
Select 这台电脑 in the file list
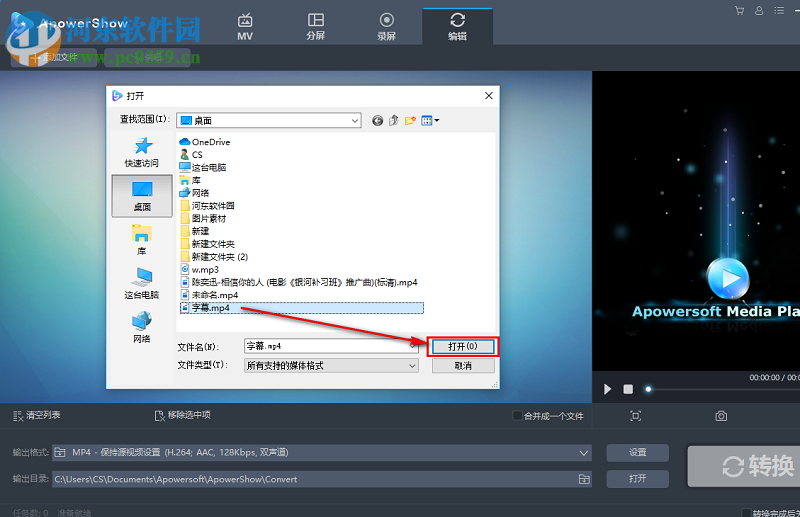click(203, 167)
